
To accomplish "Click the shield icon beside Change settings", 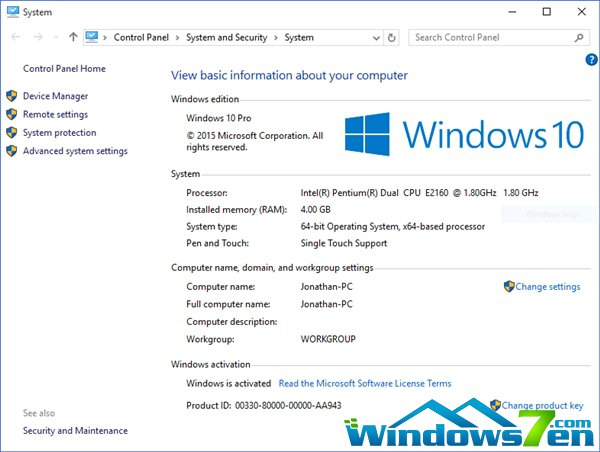I will pos(509,286).
